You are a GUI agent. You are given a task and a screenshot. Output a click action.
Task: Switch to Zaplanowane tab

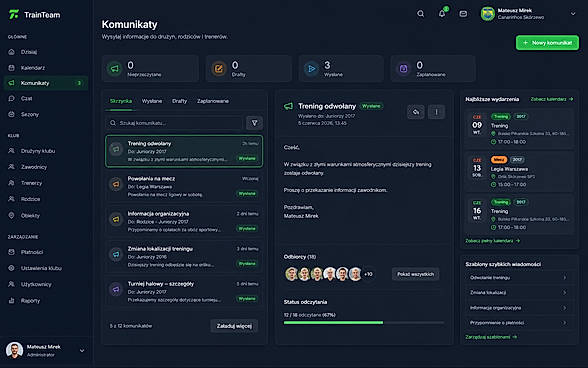point(213,101)
